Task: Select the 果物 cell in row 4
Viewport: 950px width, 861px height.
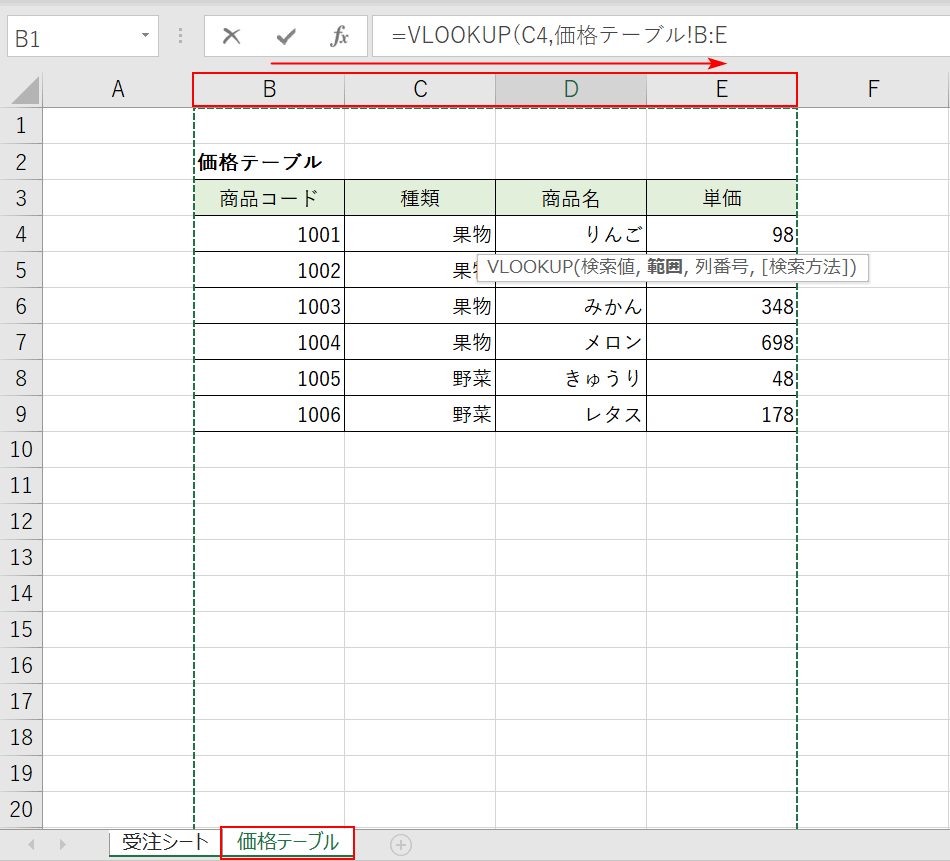Action: 420,234
